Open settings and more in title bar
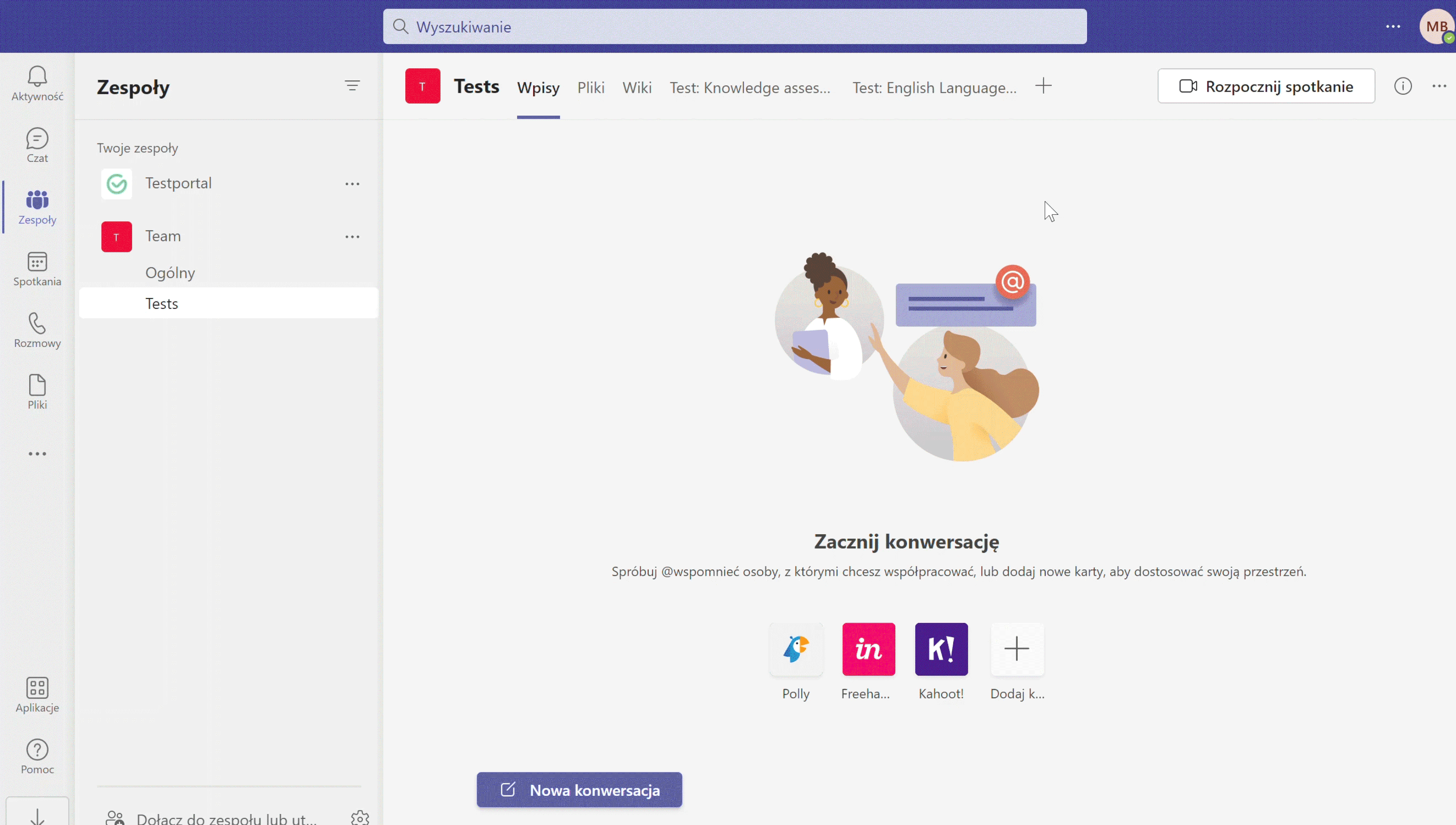The width and height of the screenshot is (1456, 825). point(1393,27)
